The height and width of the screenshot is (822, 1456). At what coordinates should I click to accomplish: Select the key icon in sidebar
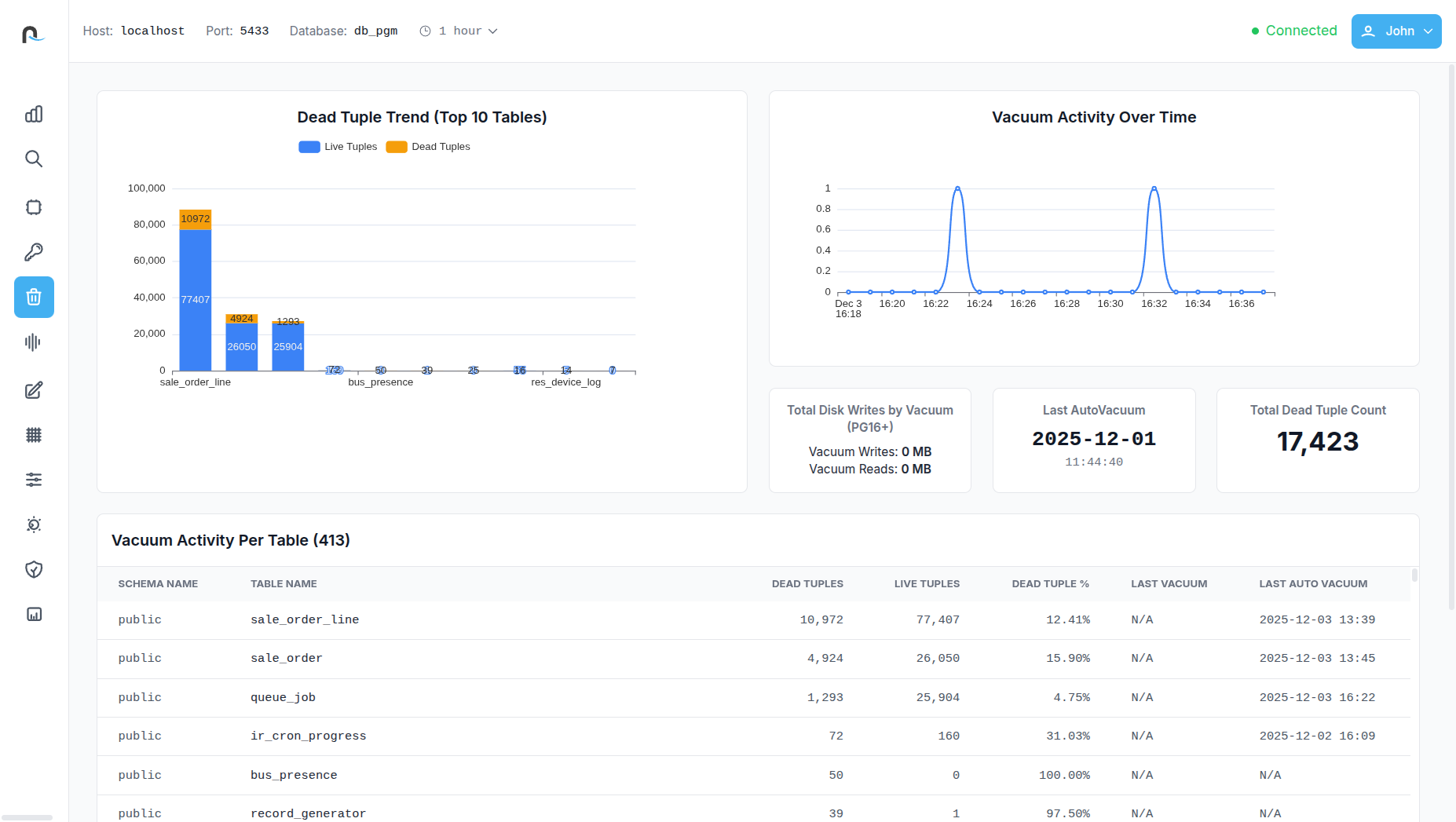coord(34,252)
